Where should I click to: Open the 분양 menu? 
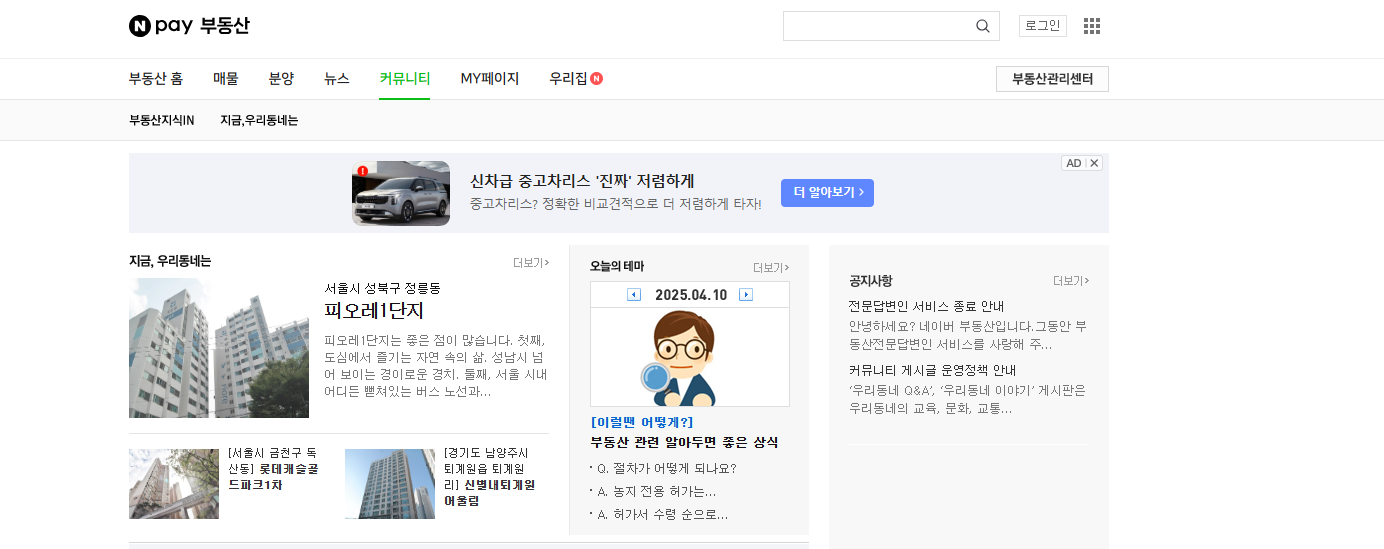[282, 79]
